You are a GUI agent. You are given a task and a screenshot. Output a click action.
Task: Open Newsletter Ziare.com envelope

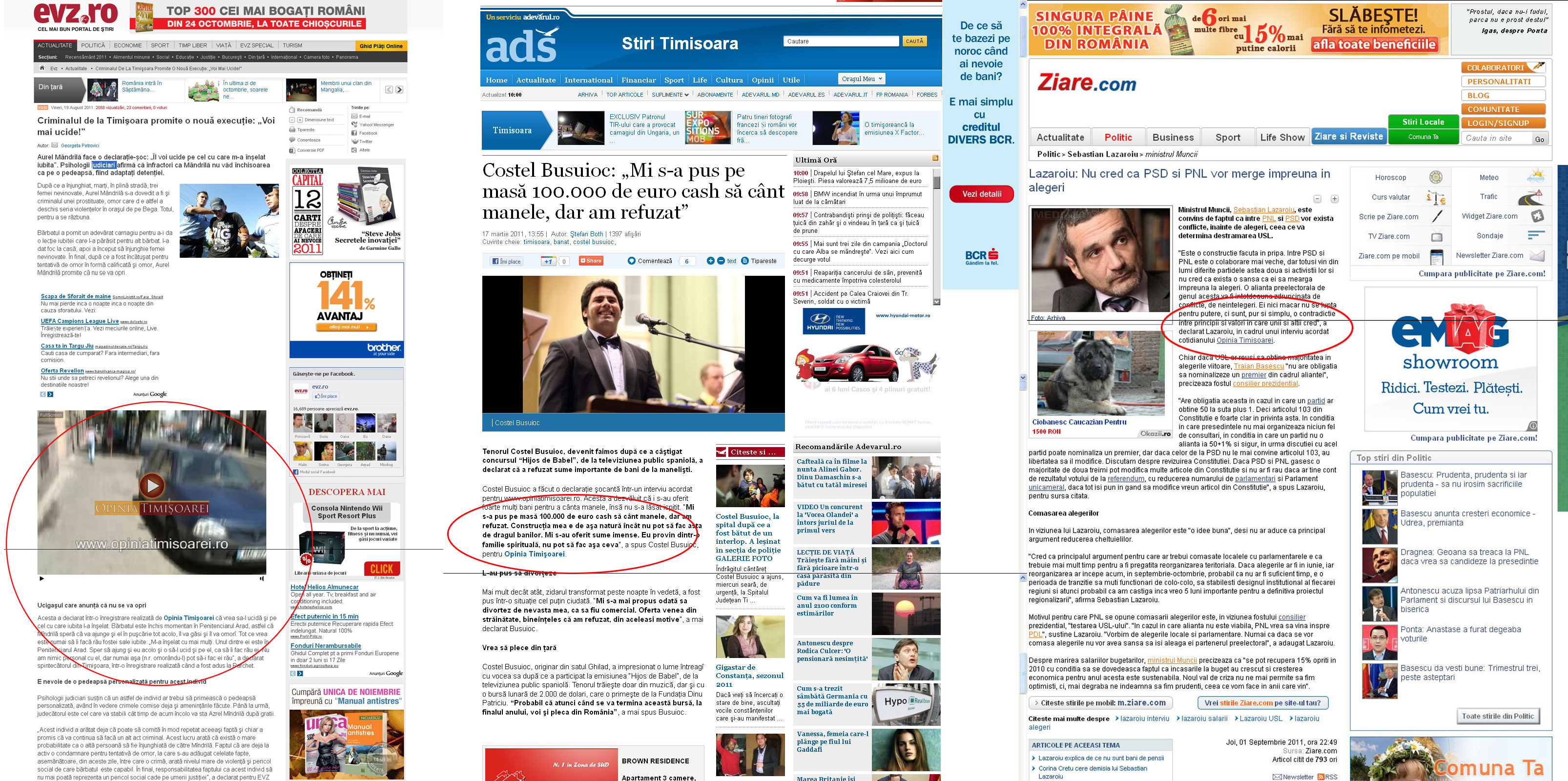coord(1537,256)
